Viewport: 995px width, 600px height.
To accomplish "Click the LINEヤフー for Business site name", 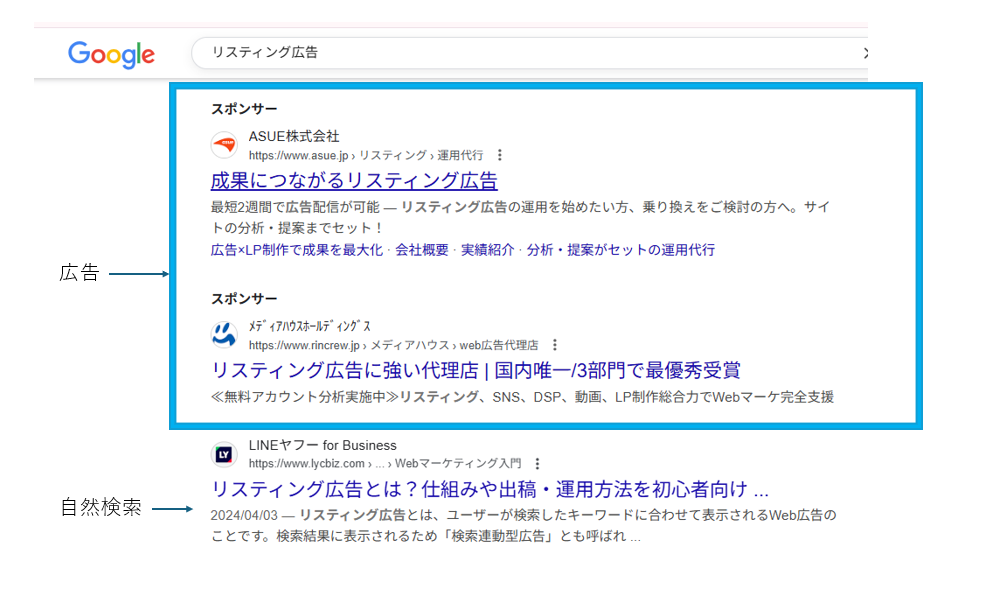I will click(322, 445).
